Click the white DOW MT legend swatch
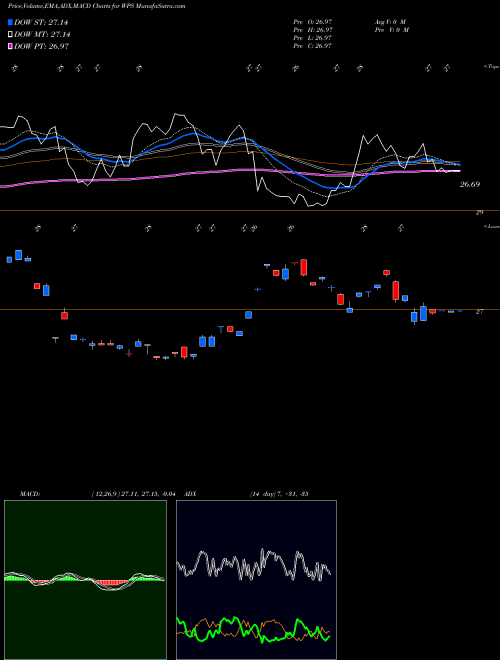Screen dimensions: 500x660 pyautogui.click(x=11, y=35)
